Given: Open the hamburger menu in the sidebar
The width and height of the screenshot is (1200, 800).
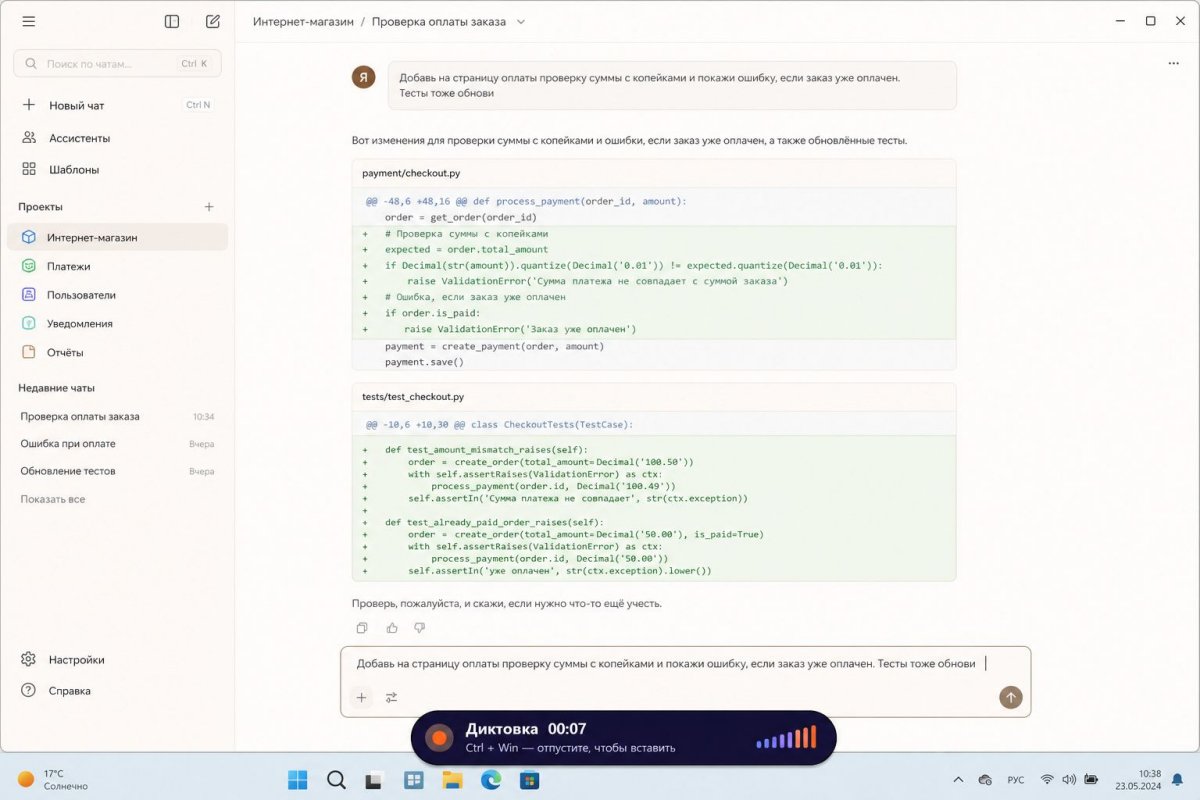Looking at the screenshot, I should [x=28, y=21].
